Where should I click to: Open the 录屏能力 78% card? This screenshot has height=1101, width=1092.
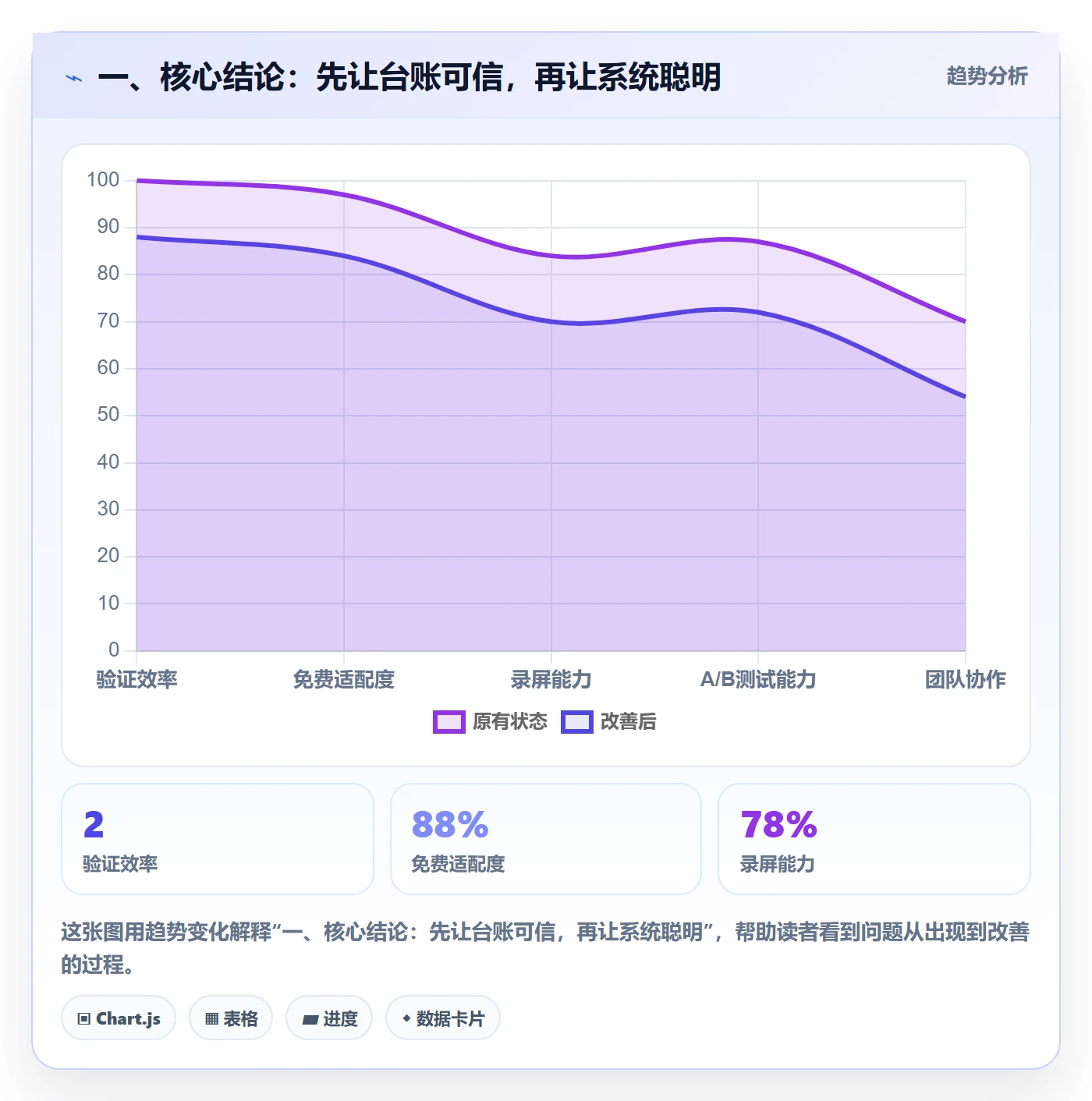(874, 839)
